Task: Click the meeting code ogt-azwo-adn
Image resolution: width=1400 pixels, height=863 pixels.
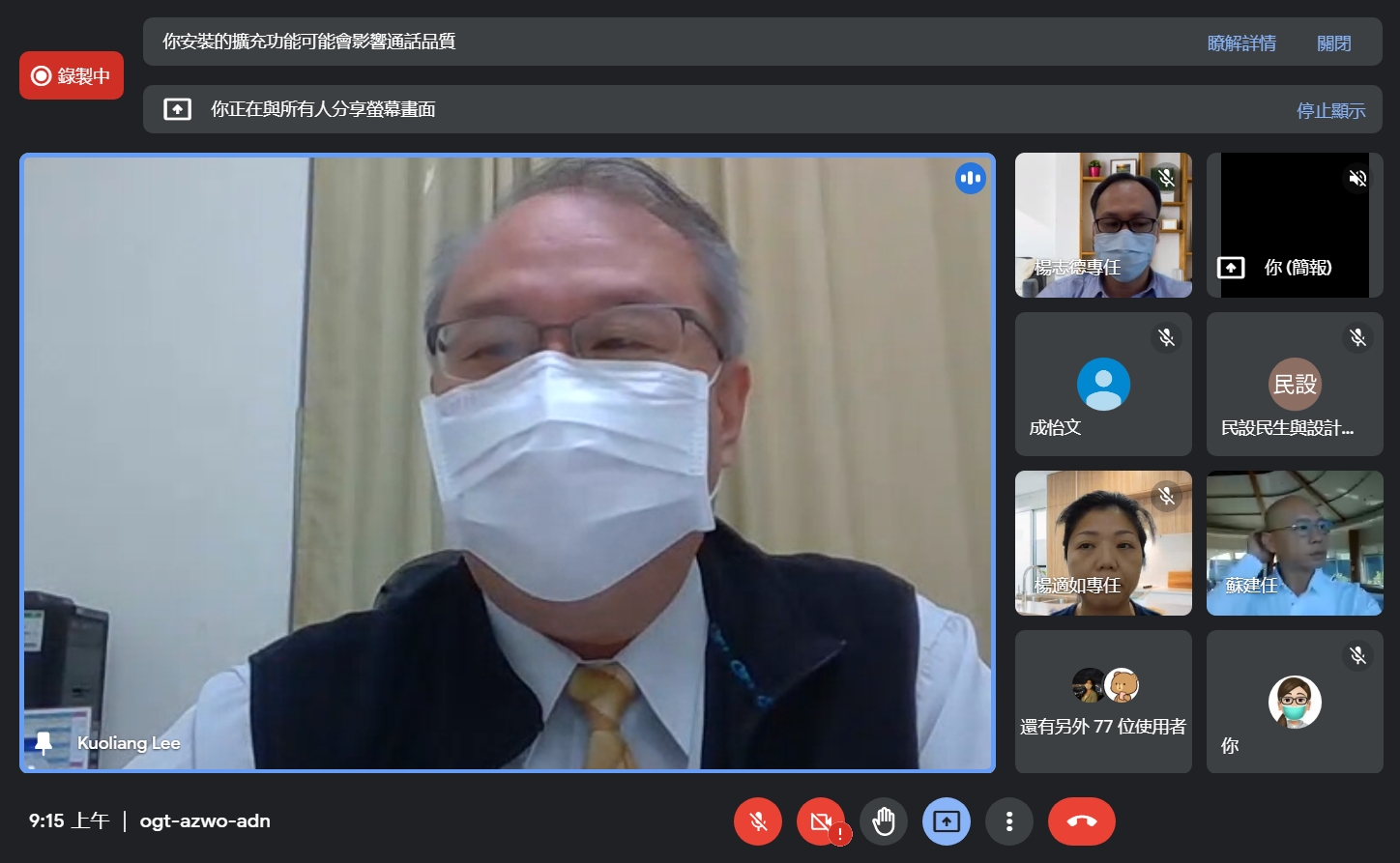Action: click(x=205, y=821)
